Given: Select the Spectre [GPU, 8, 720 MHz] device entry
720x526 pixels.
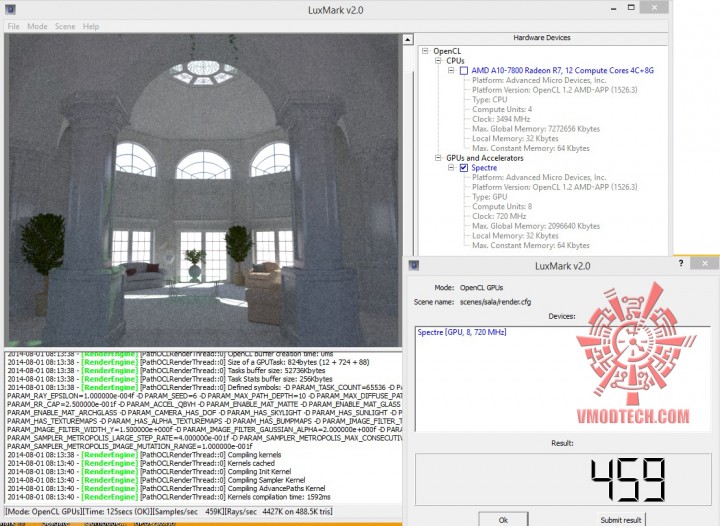Looking at the screenshot, I should click(x=462, y=332).
